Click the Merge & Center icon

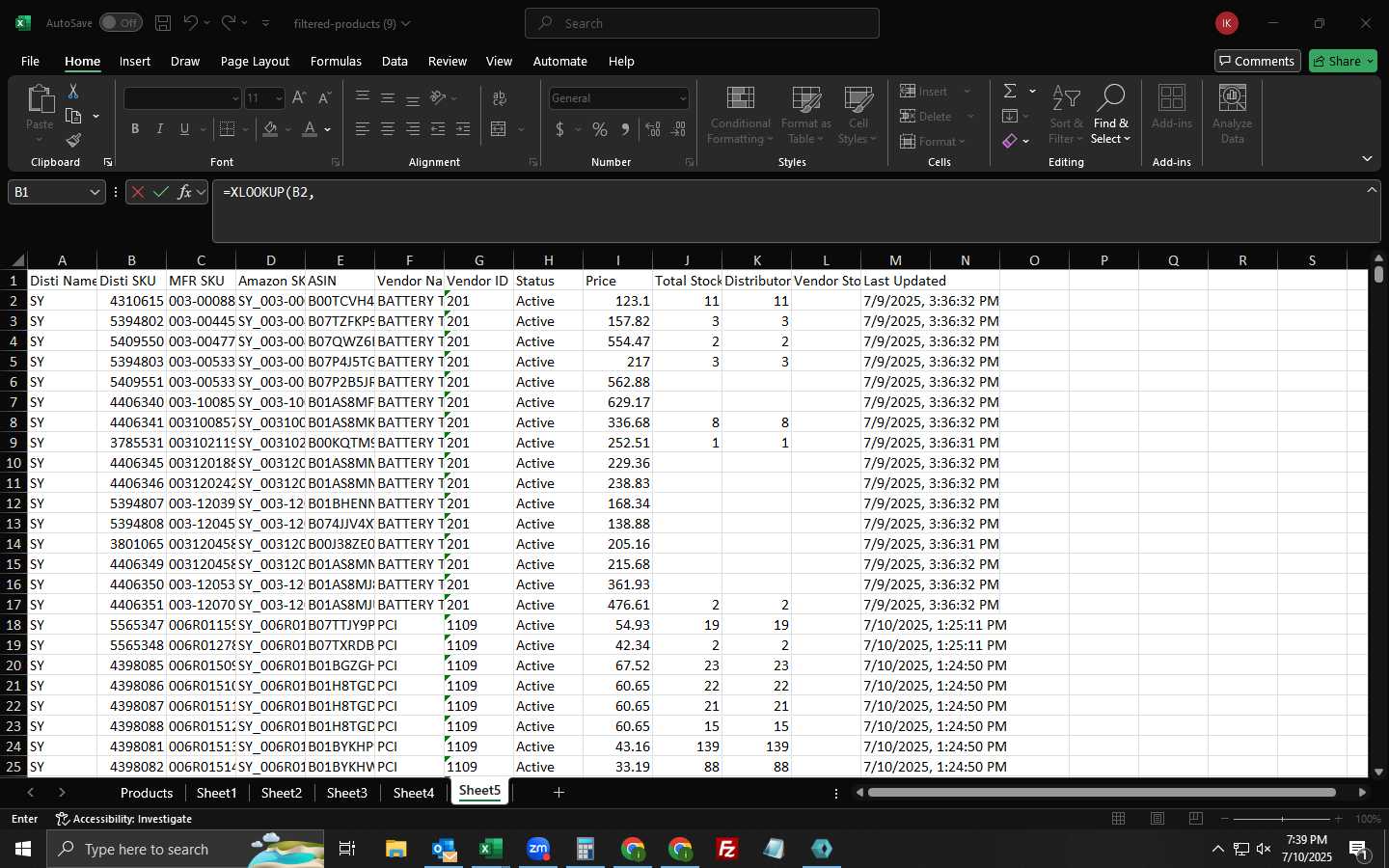pos(499,129)
